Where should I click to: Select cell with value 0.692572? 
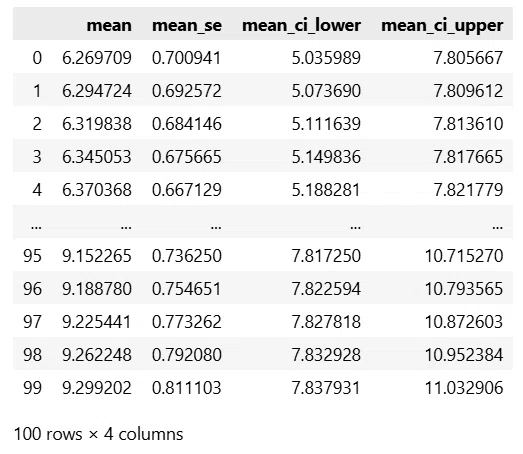(x=186, y=91)
